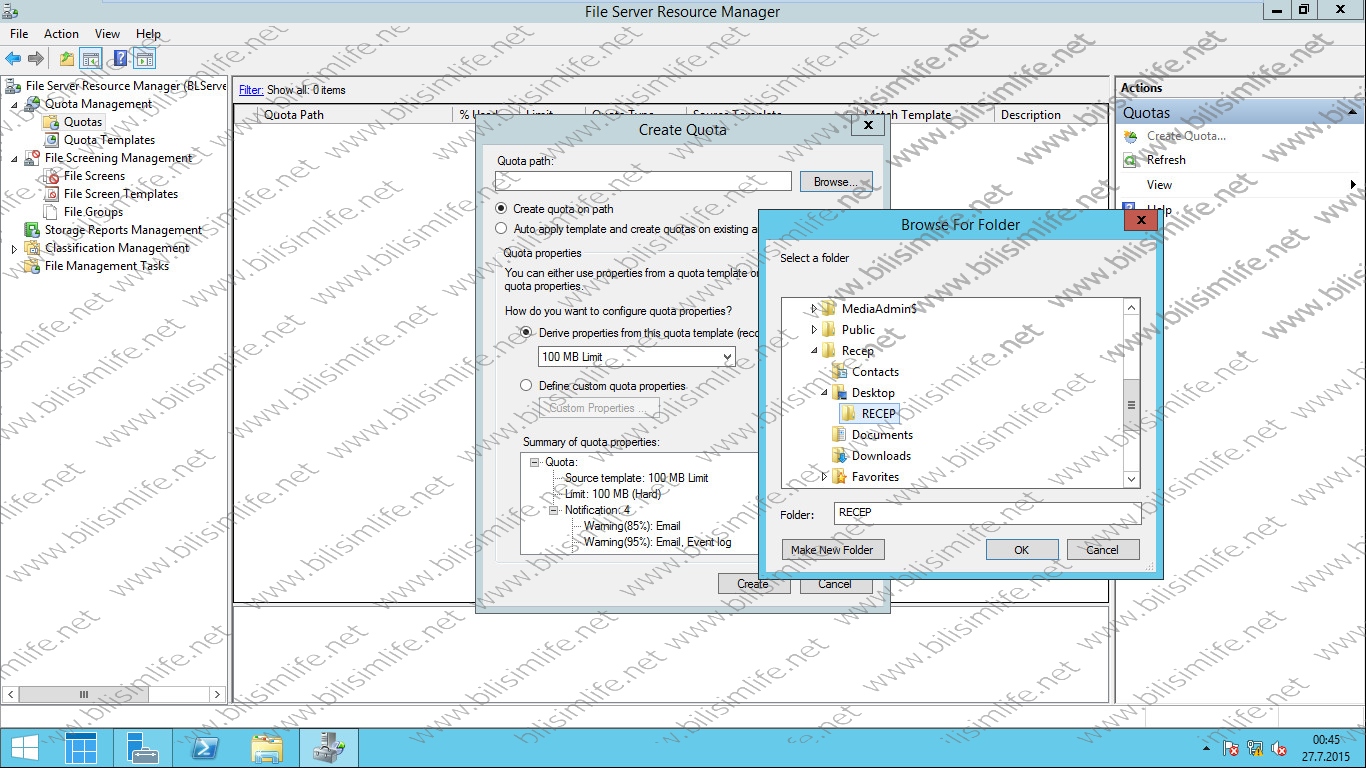The image size is (1366, 768).
Task: Open the View submenu in Actions pane
Action: [1240, 185]
